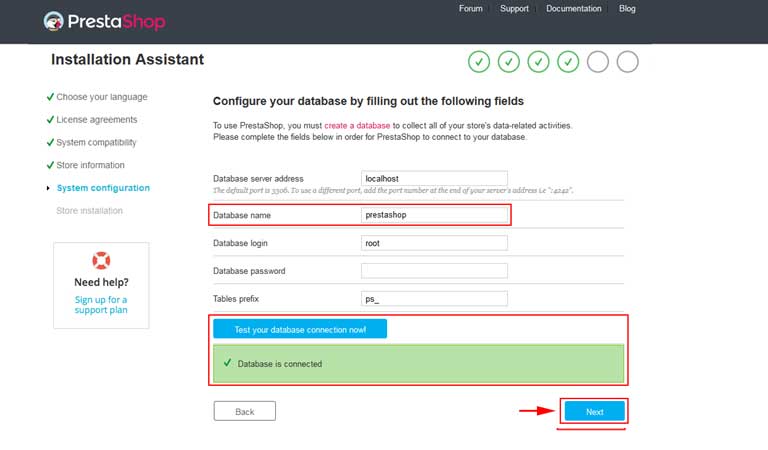Click the checkmark beside License agreements

pos(50,119)
